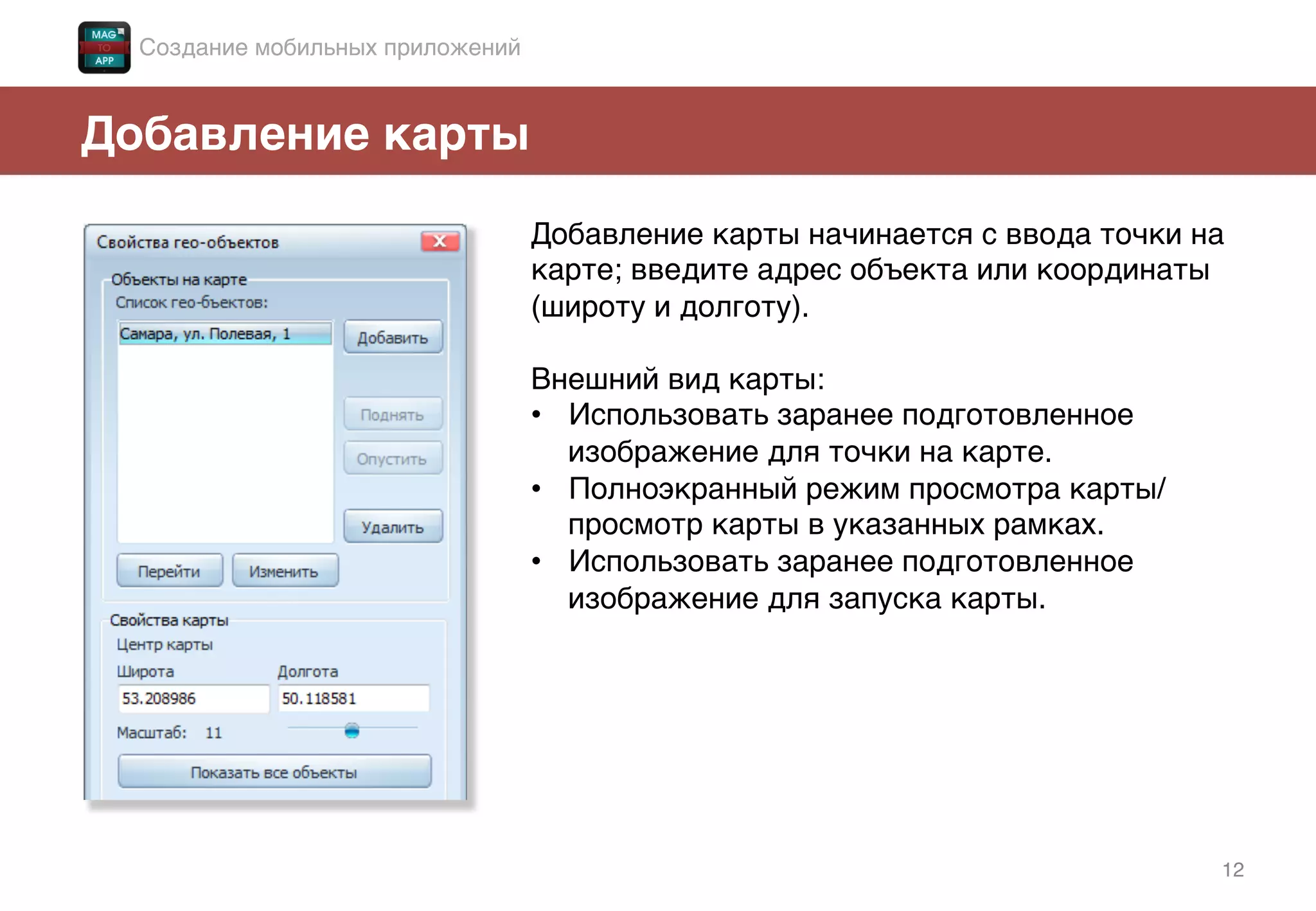The image size is (1316, 911).
Task: Click the Поднять button
Action: click(x=393, y=414)
